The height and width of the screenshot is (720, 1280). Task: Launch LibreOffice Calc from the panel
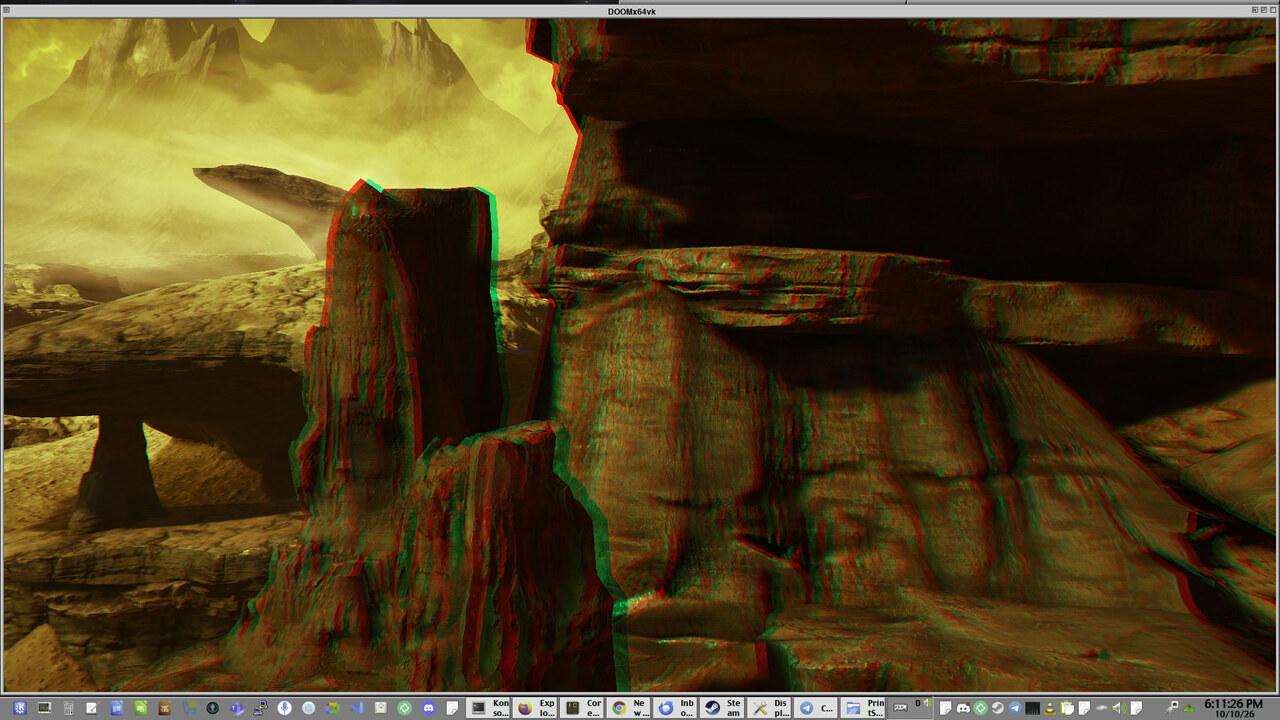click(x=140, y=708)
